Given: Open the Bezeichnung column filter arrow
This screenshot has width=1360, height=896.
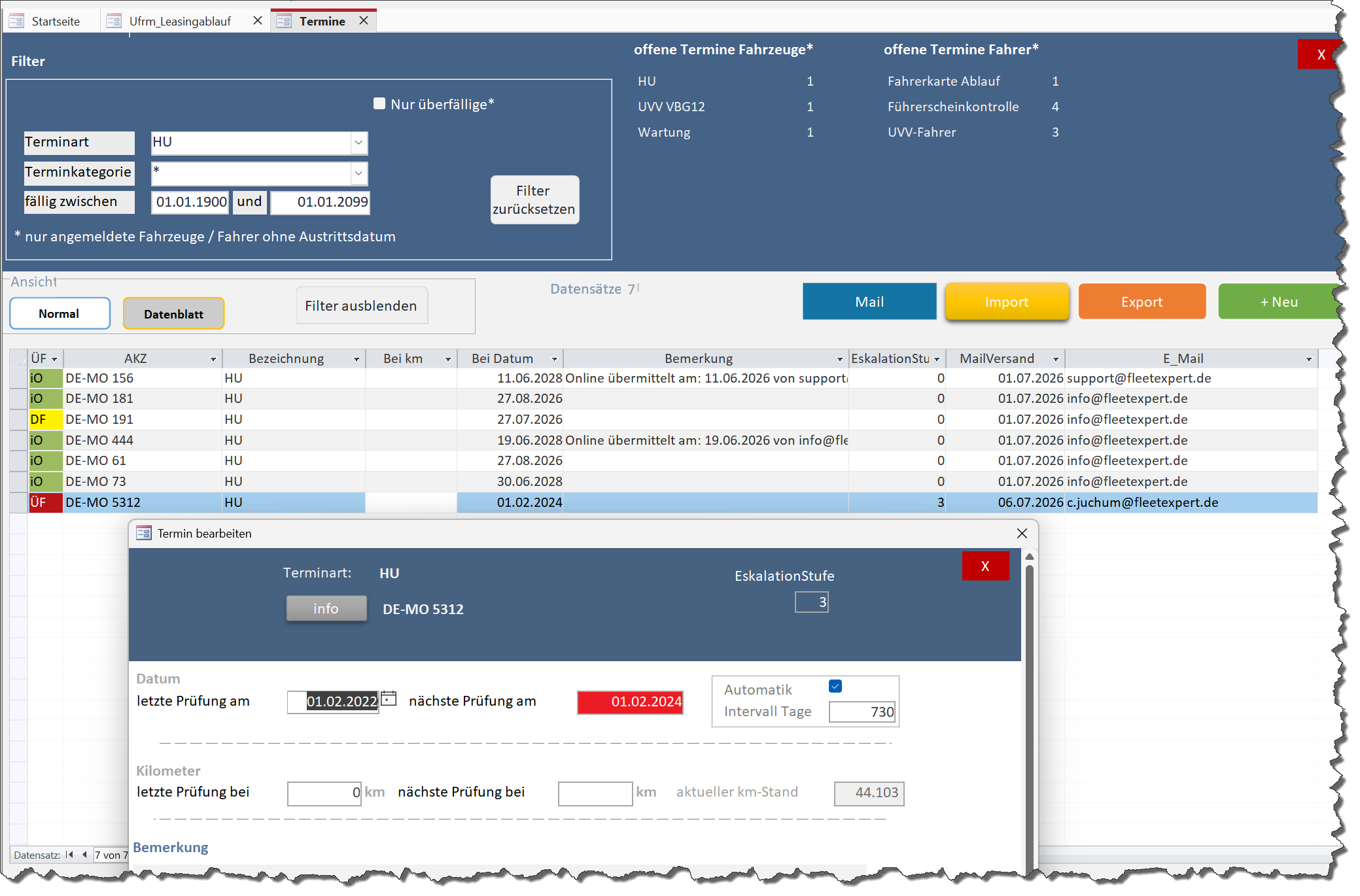Looking at the screenshot, I should 357,359.
